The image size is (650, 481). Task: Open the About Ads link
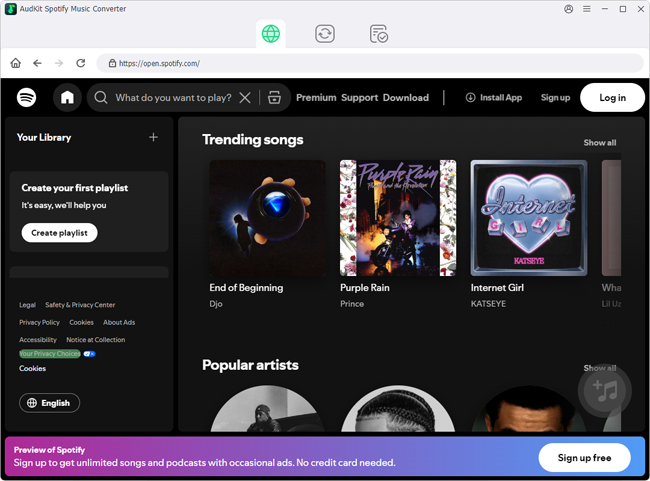click(119, 322)
